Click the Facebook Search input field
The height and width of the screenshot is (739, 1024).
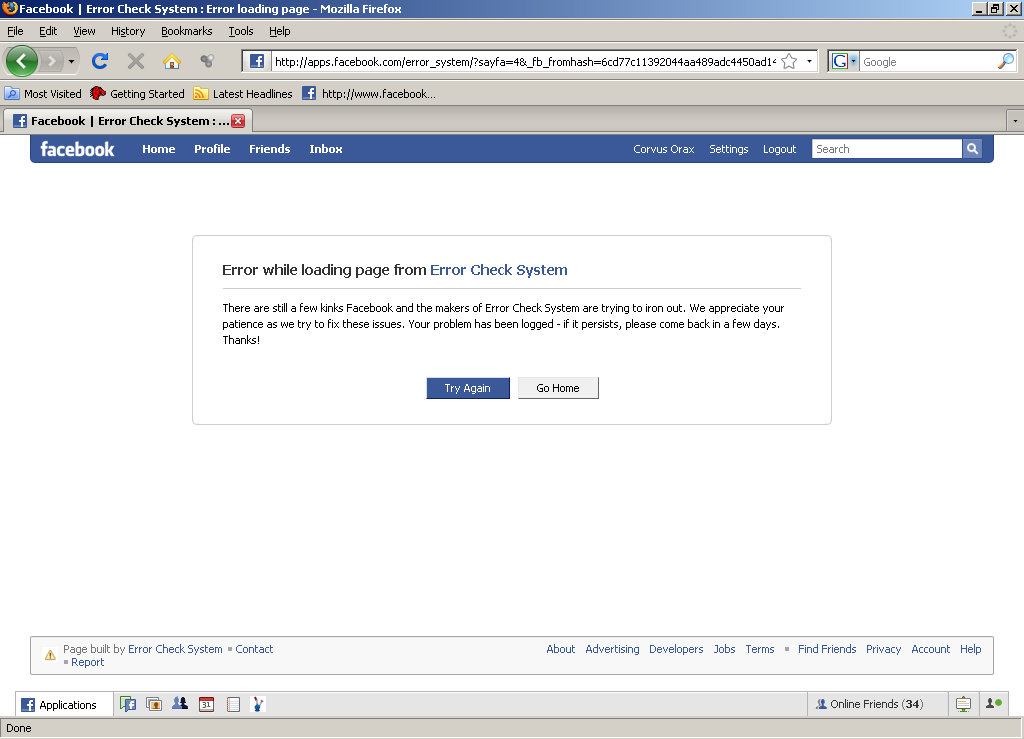pyautogui.click(x=885, y=149)
